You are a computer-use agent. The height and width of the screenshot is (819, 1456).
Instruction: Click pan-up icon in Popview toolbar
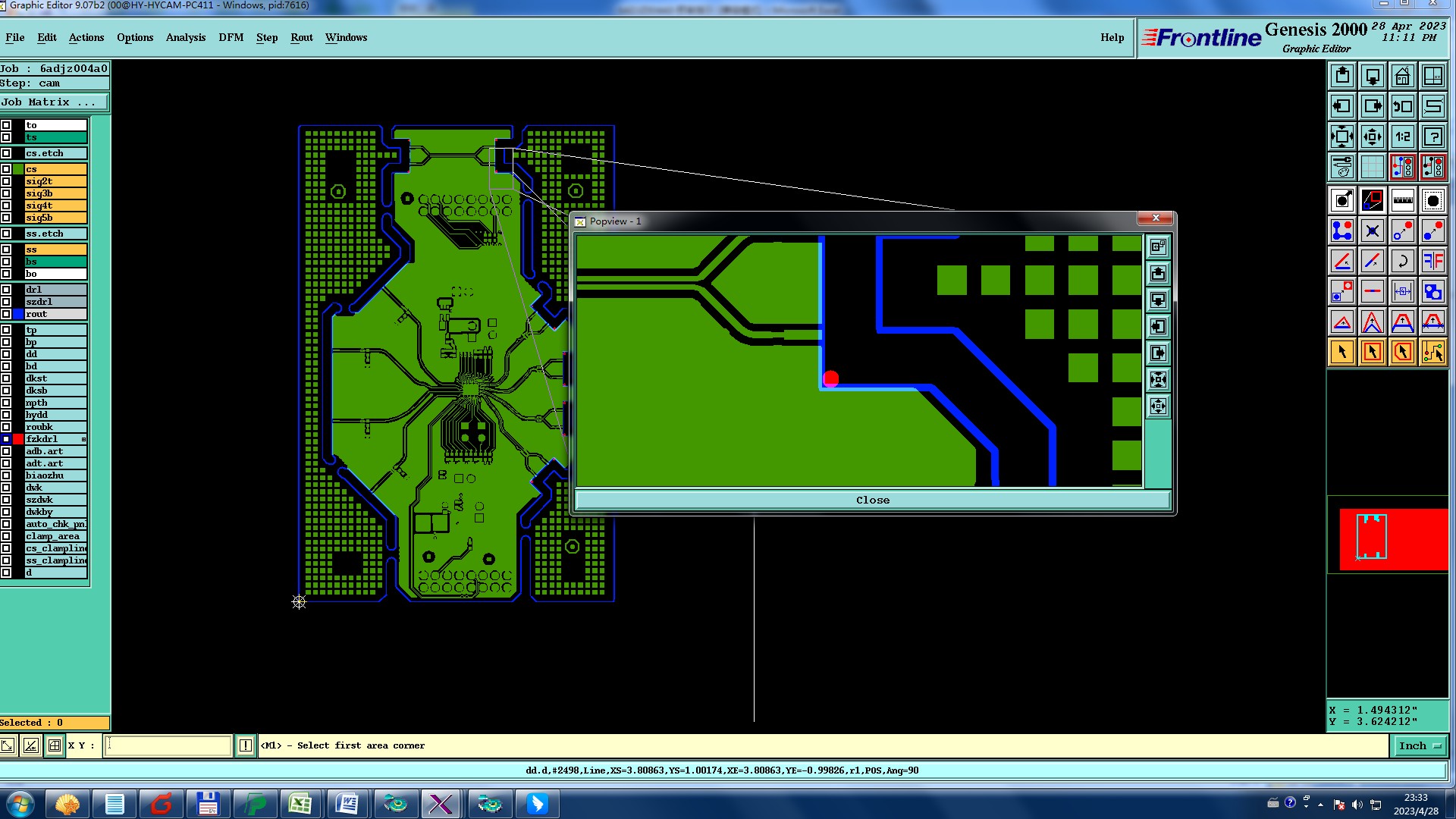1158,274
